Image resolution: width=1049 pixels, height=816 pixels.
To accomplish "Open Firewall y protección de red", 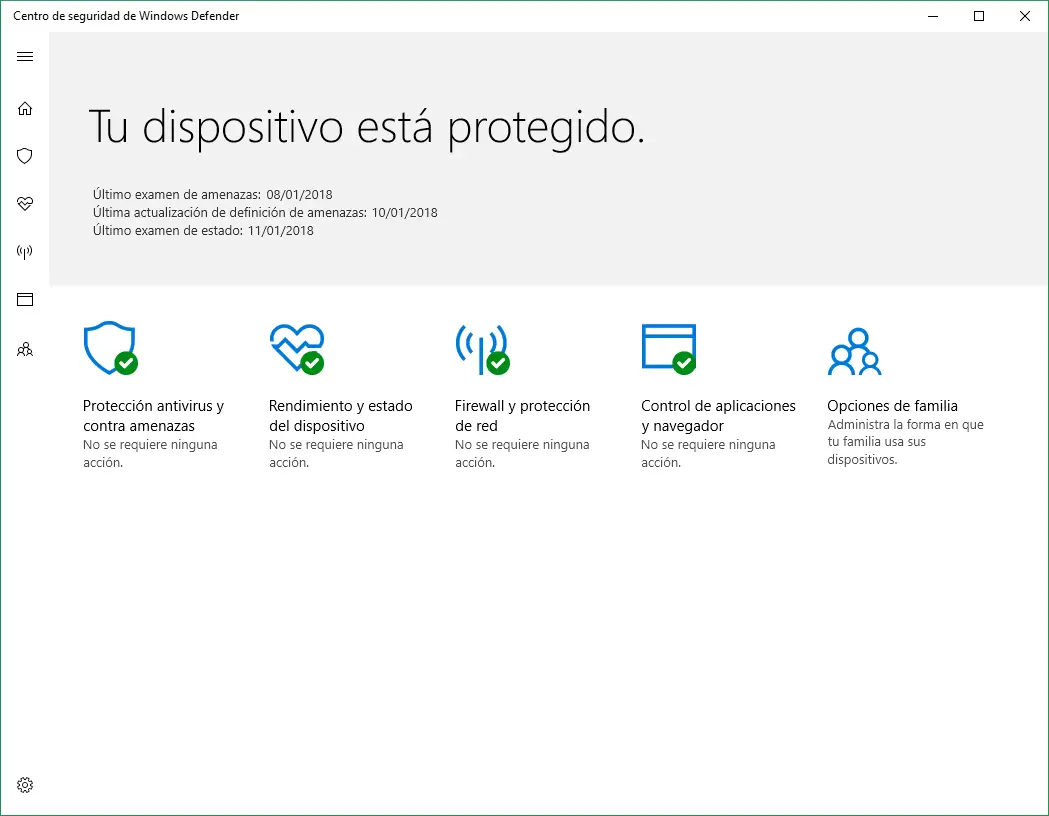I will pos(522,415).
